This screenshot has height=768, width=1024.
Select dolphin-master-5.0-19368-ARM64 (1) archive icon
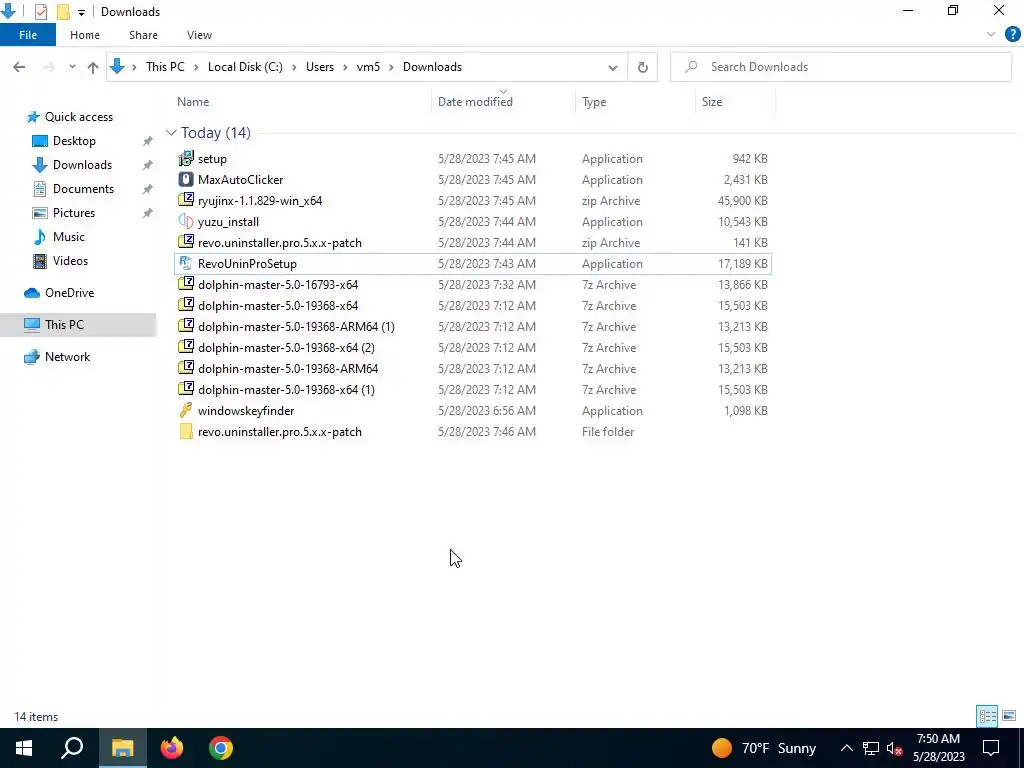tap(186, 327)
